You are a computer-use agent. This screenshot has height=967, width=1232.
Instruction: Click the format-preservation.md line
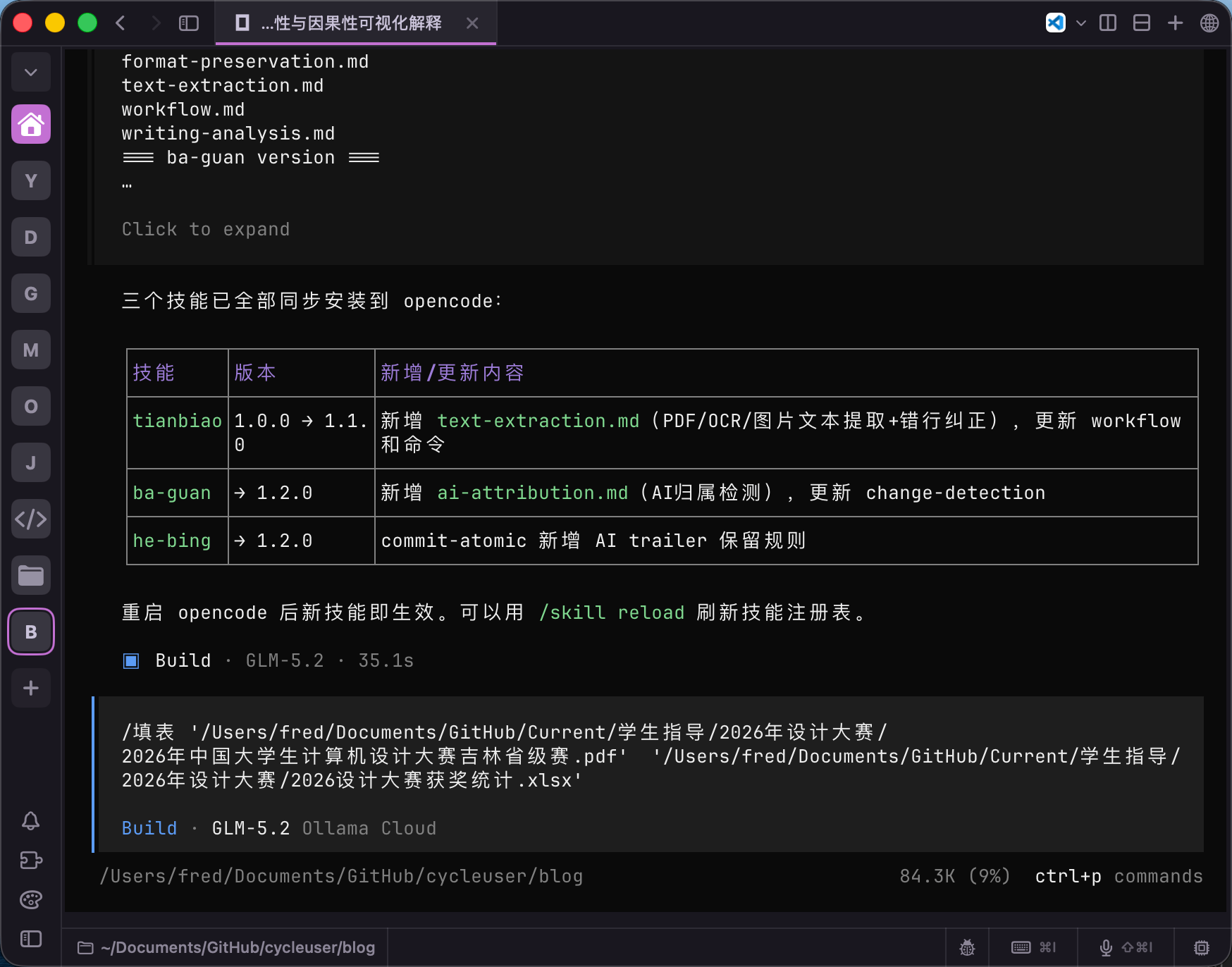point(245,61)
